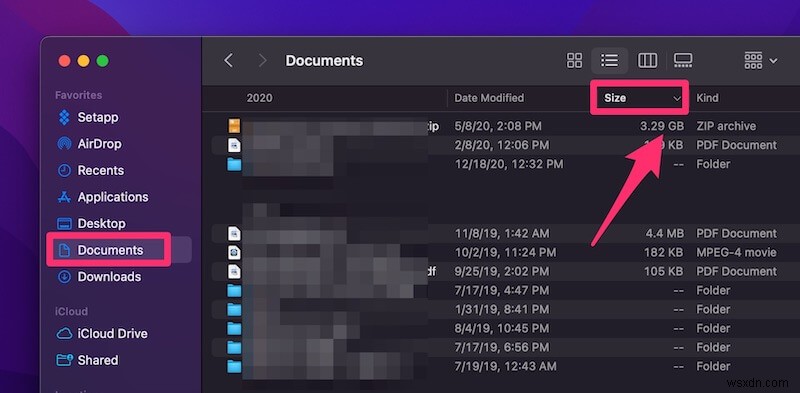The image size is (800, 393).
Task: Go forward using the right chevron
Action: pyautogui.click(x=263, y=61)
